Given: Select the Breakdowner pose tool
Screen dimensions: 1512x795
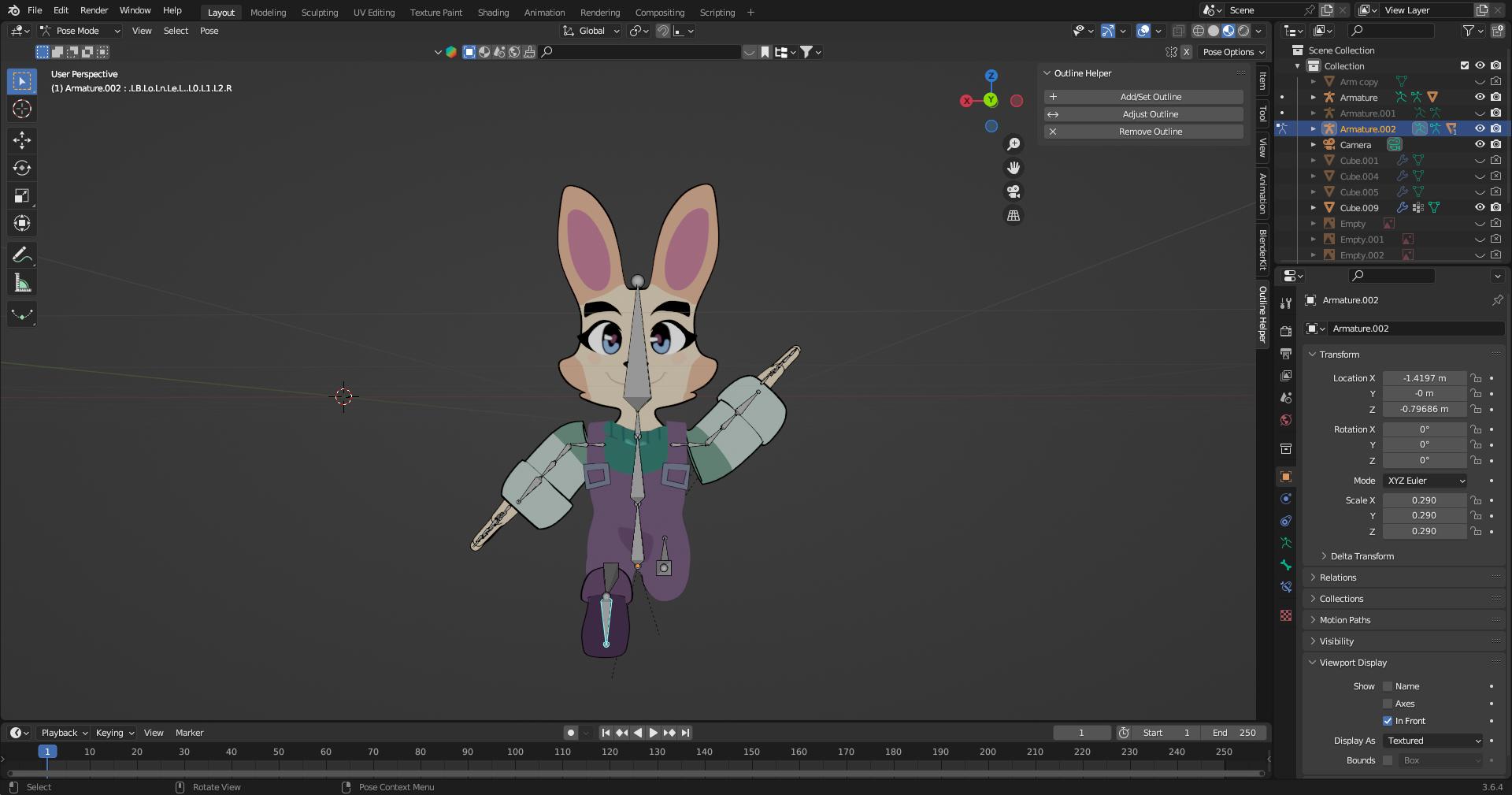Looking at the screenshot, I should (22, 314).
